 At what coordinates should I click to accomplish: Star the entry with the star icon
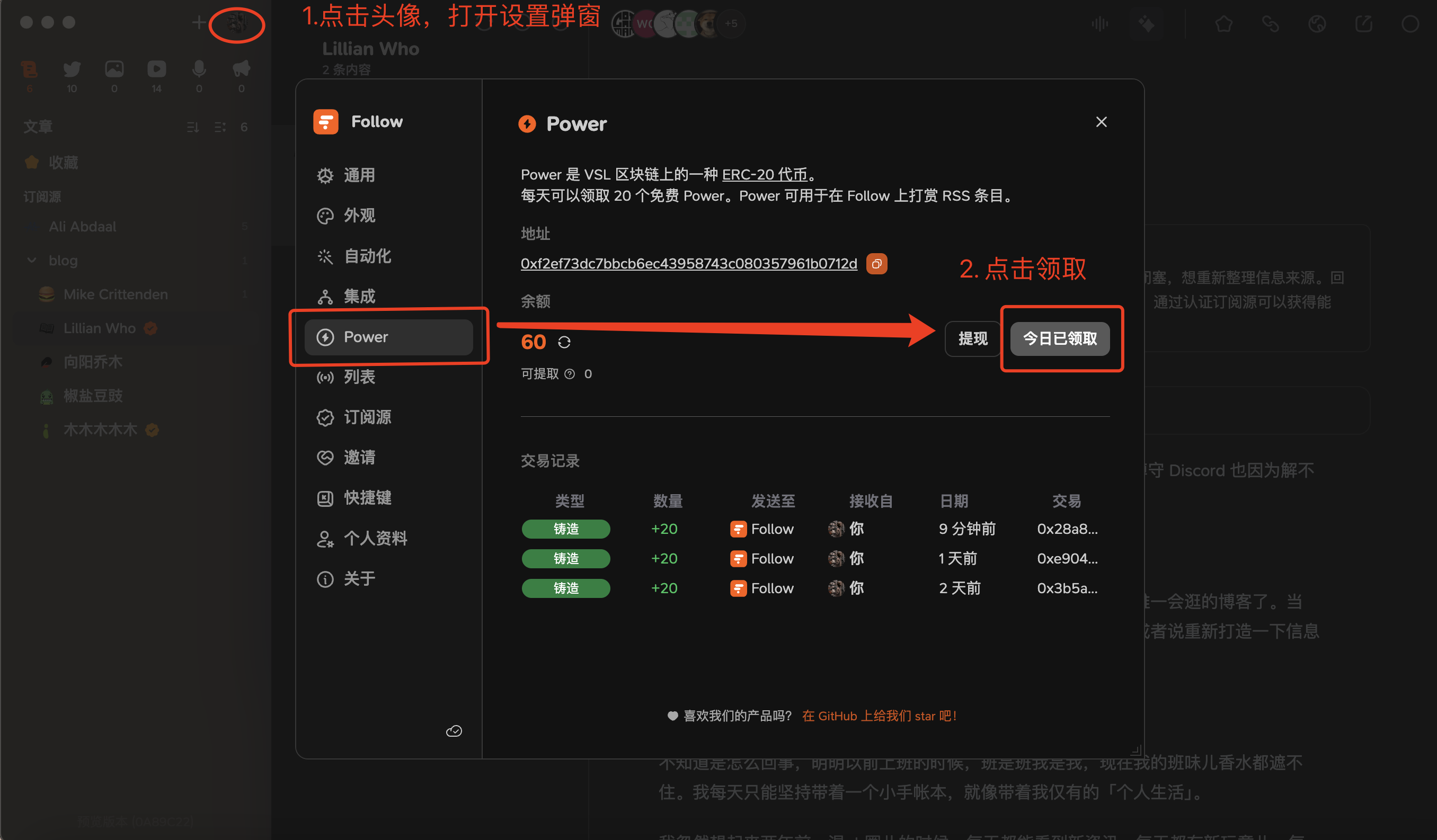tap(1224, 24)
